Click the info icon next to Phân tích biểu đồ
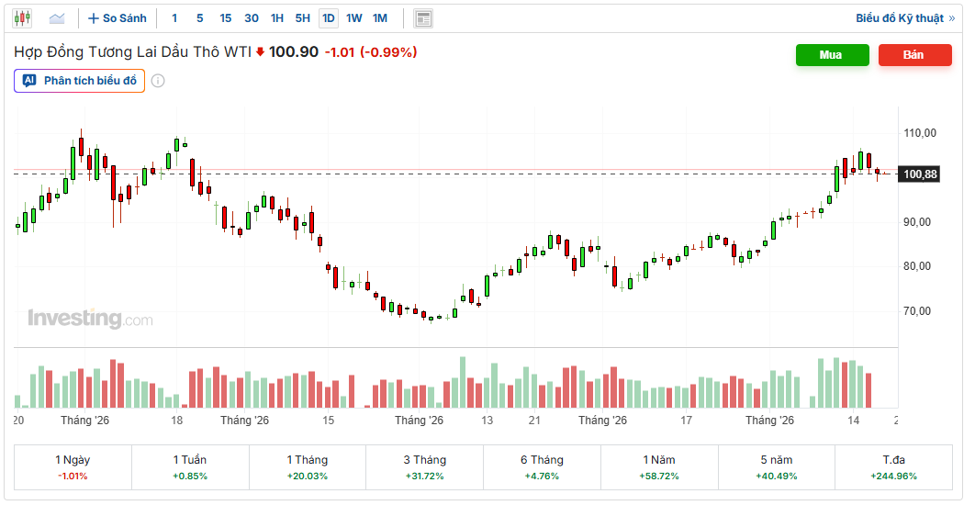975x505 pixels. [158, 81]
